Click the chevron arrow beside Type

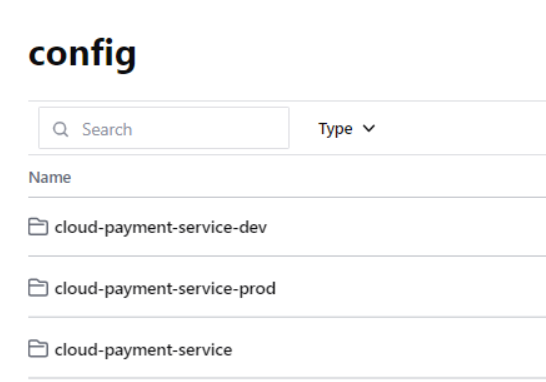pyautogui.click(x=369, y=128)
